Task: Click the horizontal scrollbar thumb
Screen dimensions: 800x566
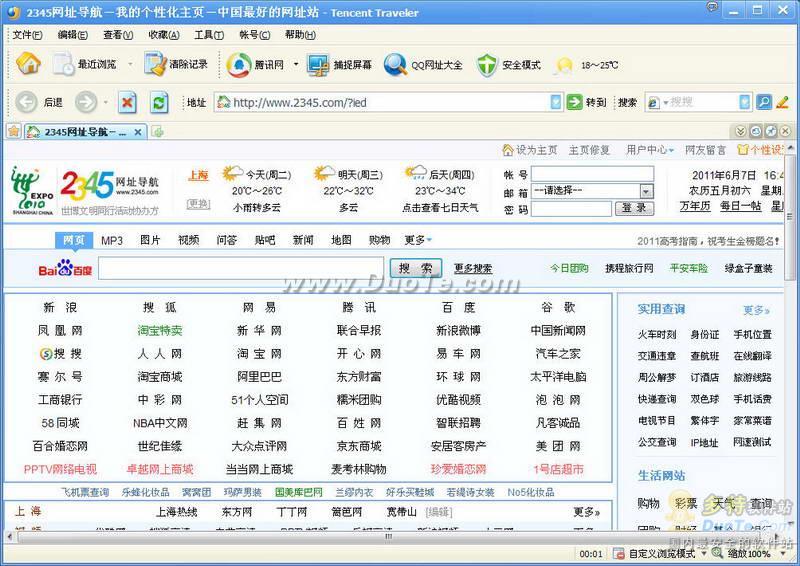Action: (x=389, y=536)
